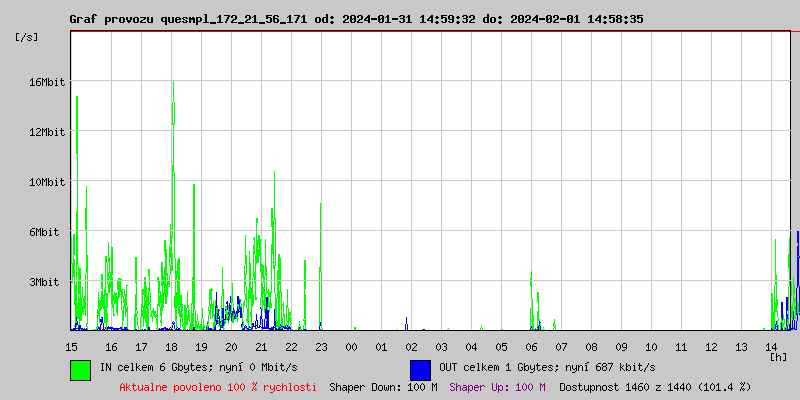Click the graph title 'Graf provozu' text

(x=112, y=19)
